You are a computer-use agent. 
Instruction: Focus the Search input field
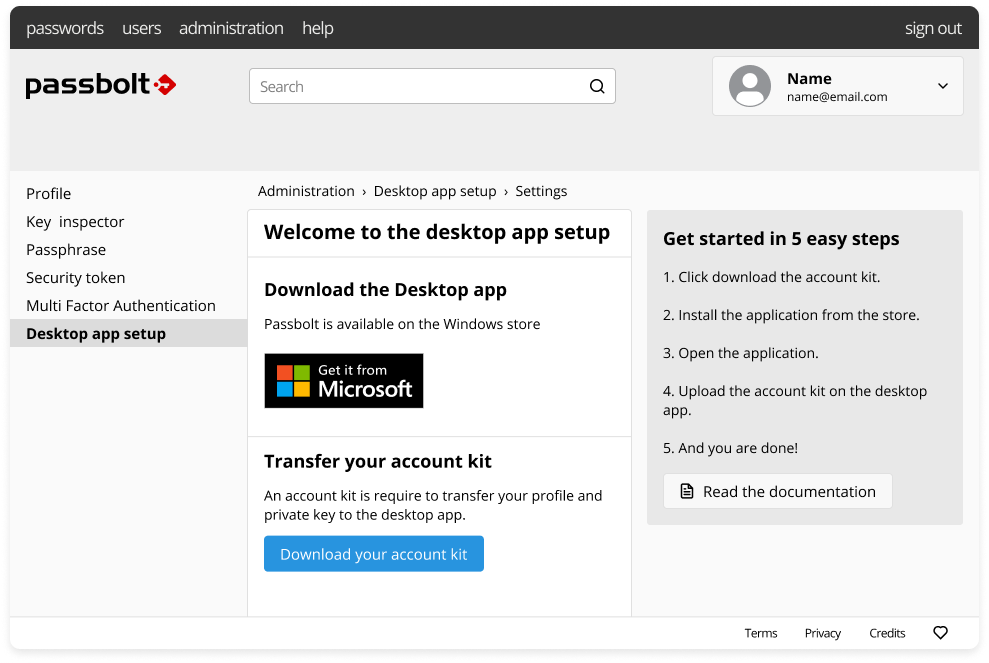click(x=432, y=86)
